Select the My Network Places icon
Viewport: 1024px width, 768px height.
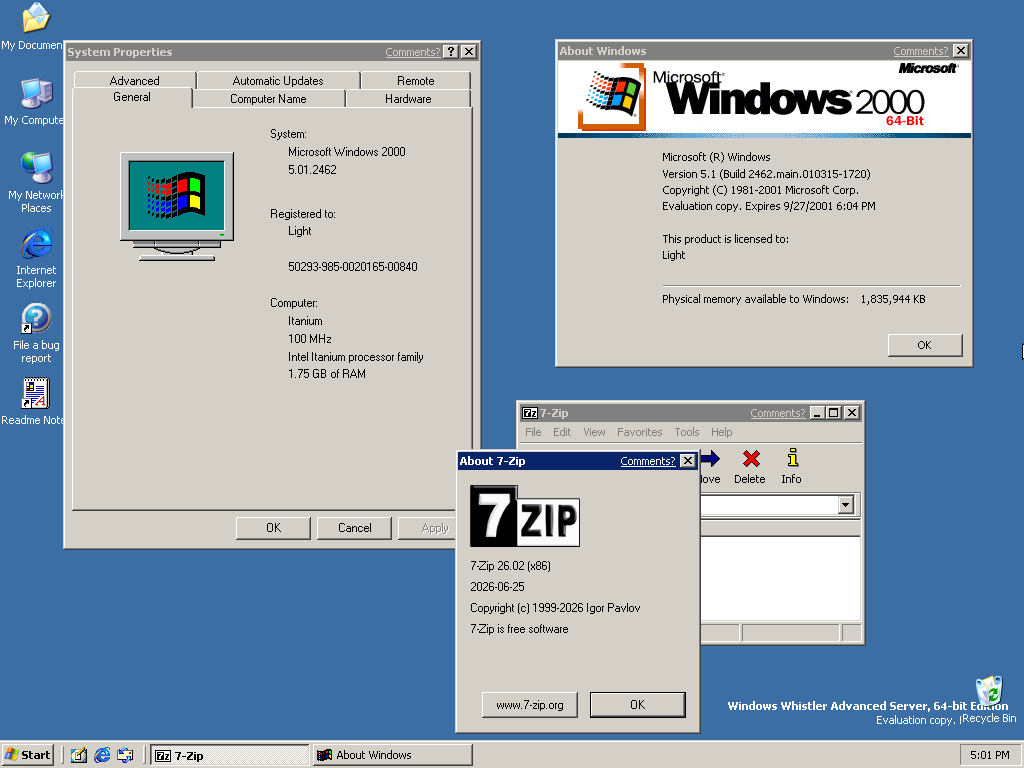click(x=35, y=168)
